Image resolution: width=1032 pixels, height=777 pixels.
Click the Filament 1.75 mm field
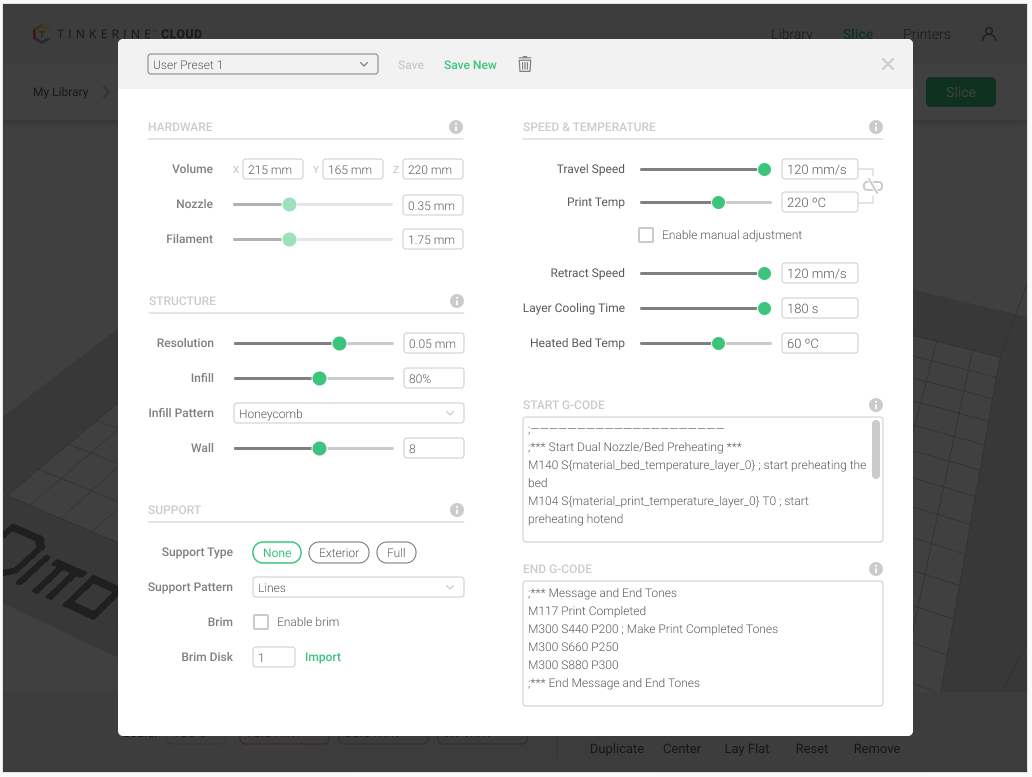pyautogui.click(x=432, y=239)
